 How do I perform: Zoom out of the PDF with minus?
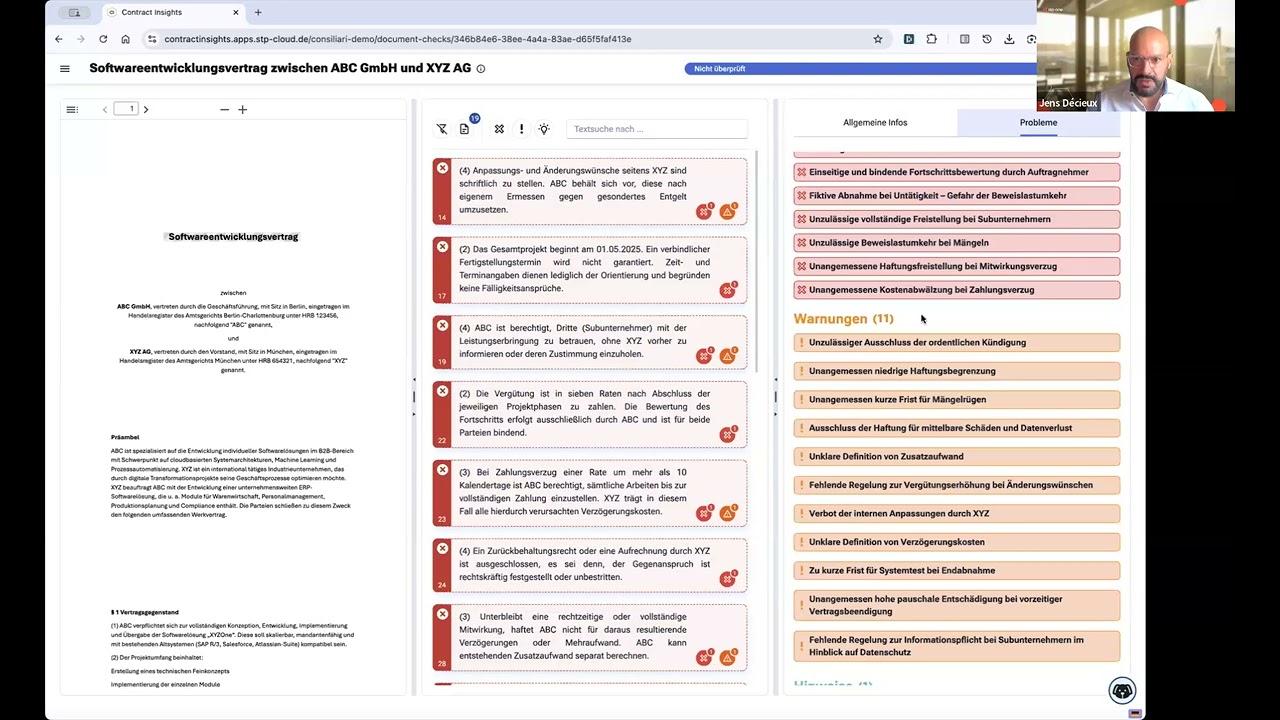coord(224,109)
